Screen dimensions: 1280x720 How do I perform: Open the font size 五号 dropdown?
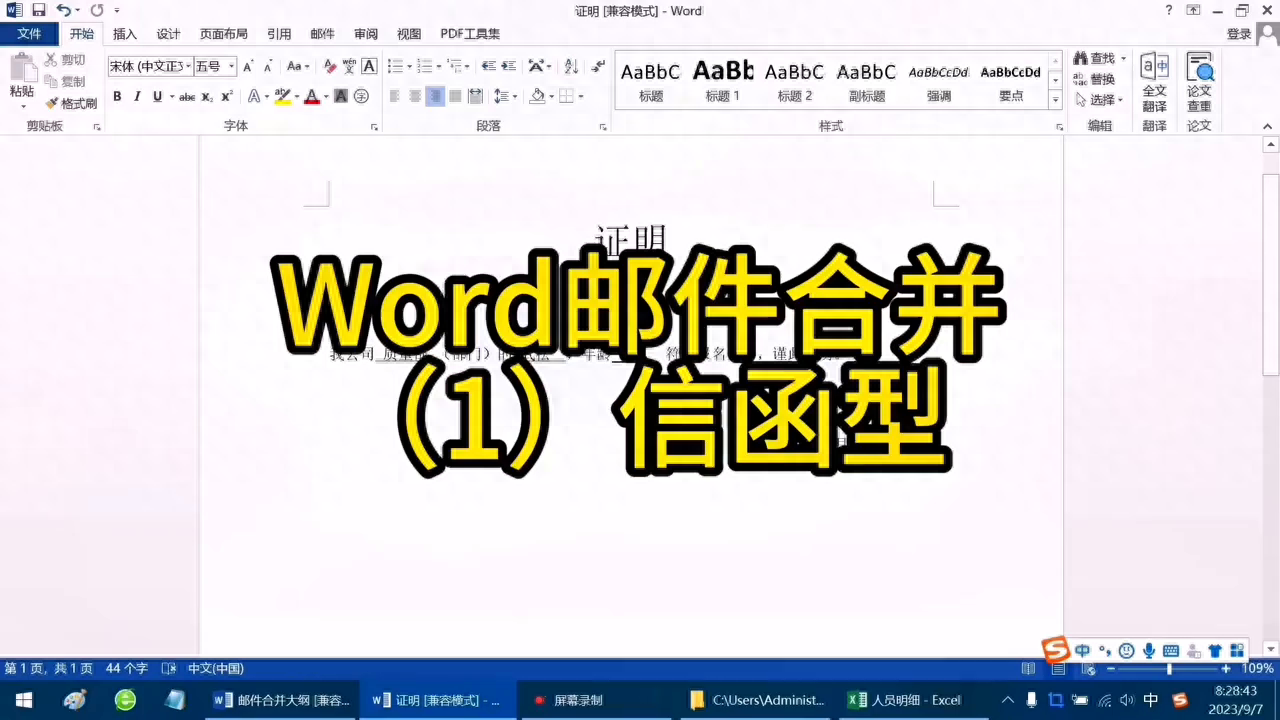click(232, 66)
